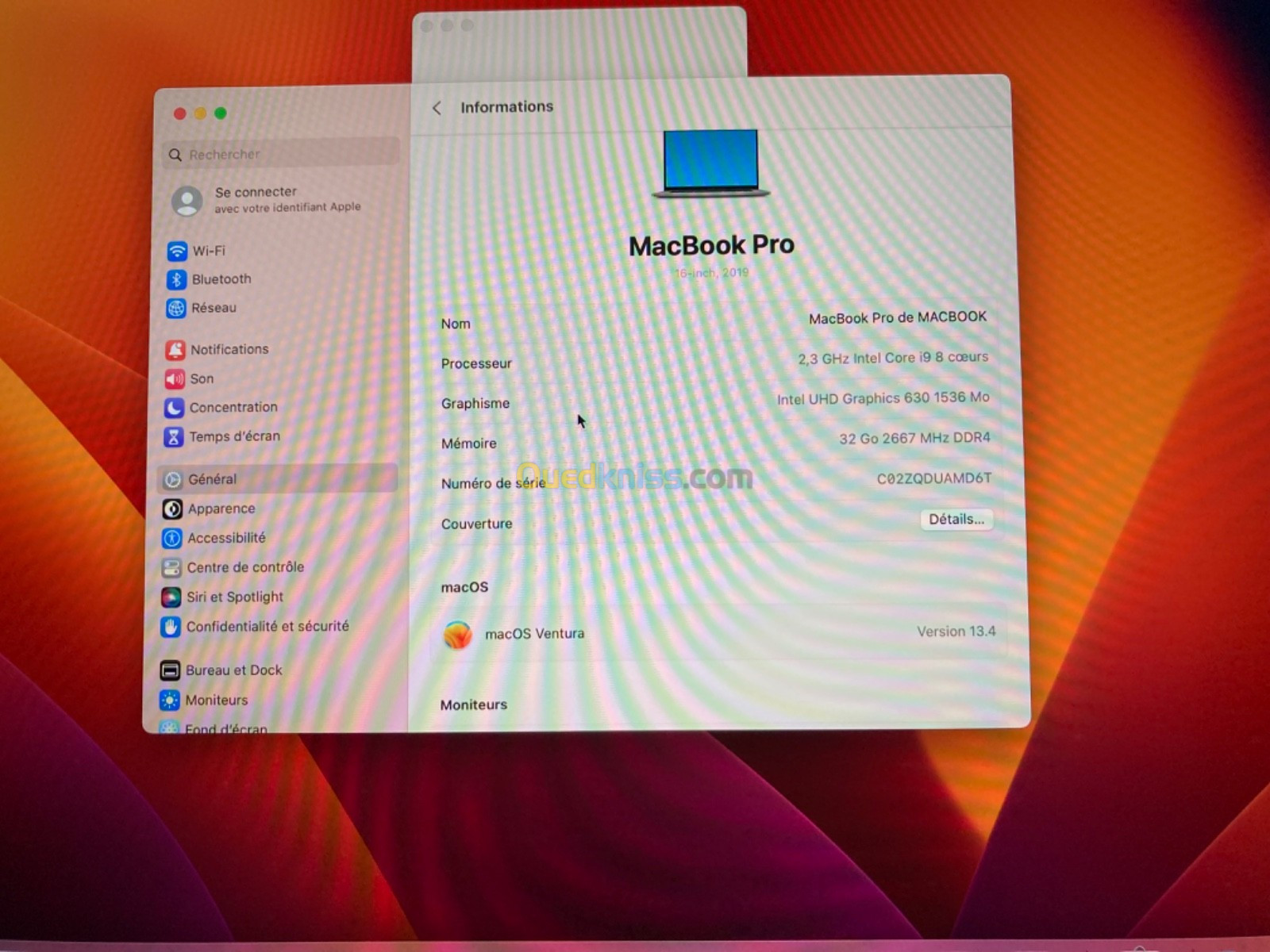The width and height of the screenshot is (1270, 952).
Task: Click the Apparence icon
Action: [x=172, y=509]
